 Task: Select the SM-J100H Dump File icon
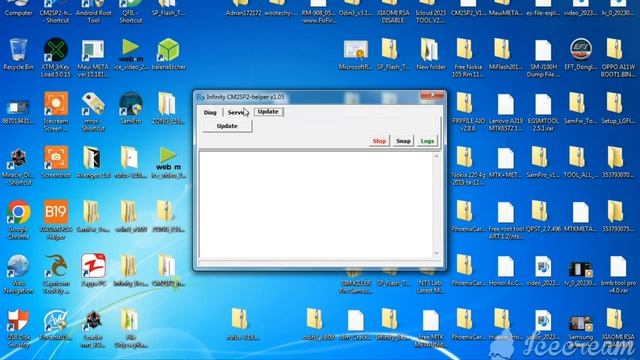(x=543, y=58)
